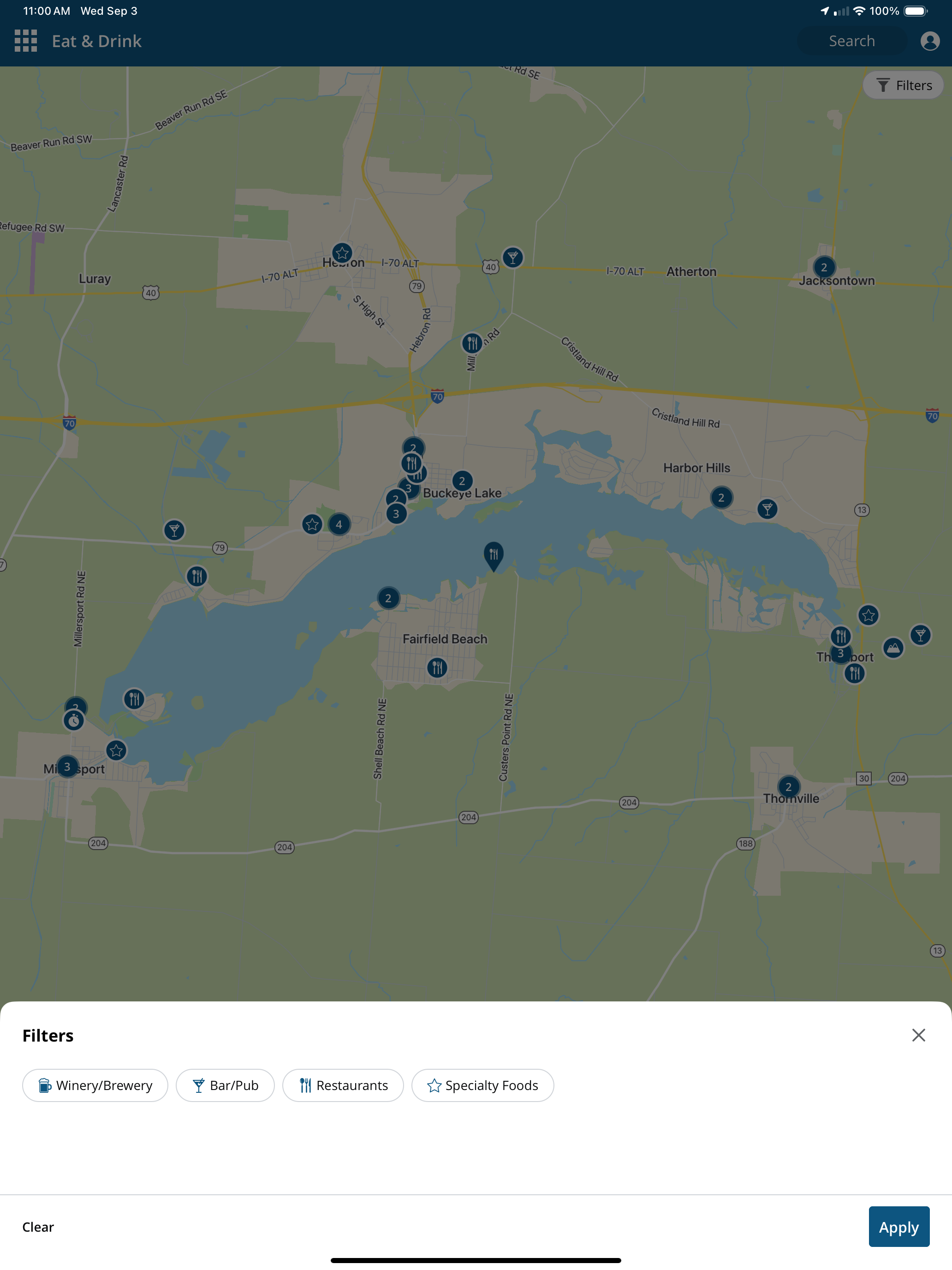Toggle the Restaurants filter chip

(x=343, y=1085)
